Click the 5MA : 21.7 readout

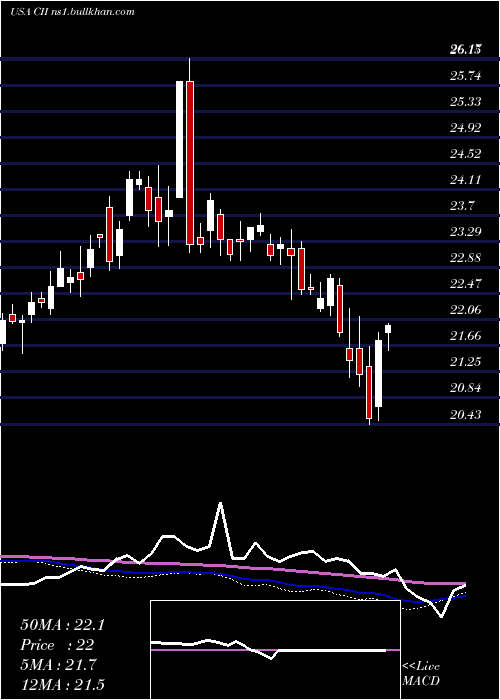(x=58, y=665)
